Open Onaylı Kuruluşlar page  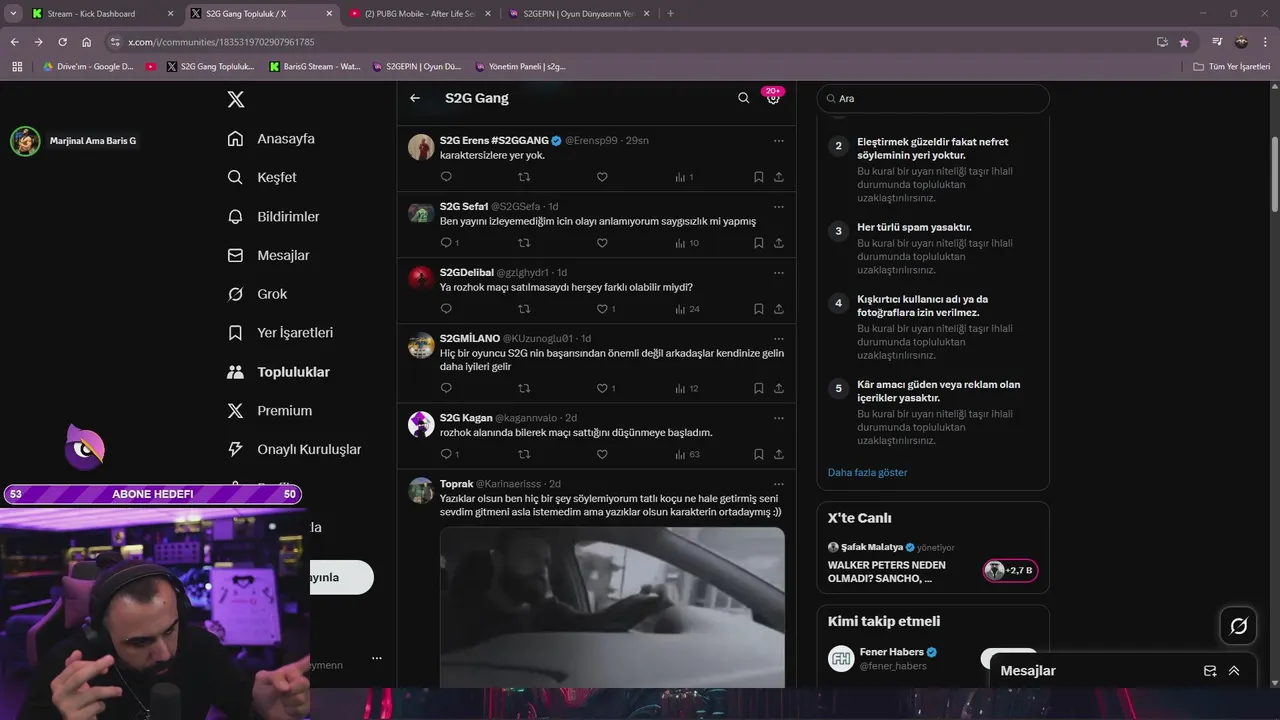[294, 450]
